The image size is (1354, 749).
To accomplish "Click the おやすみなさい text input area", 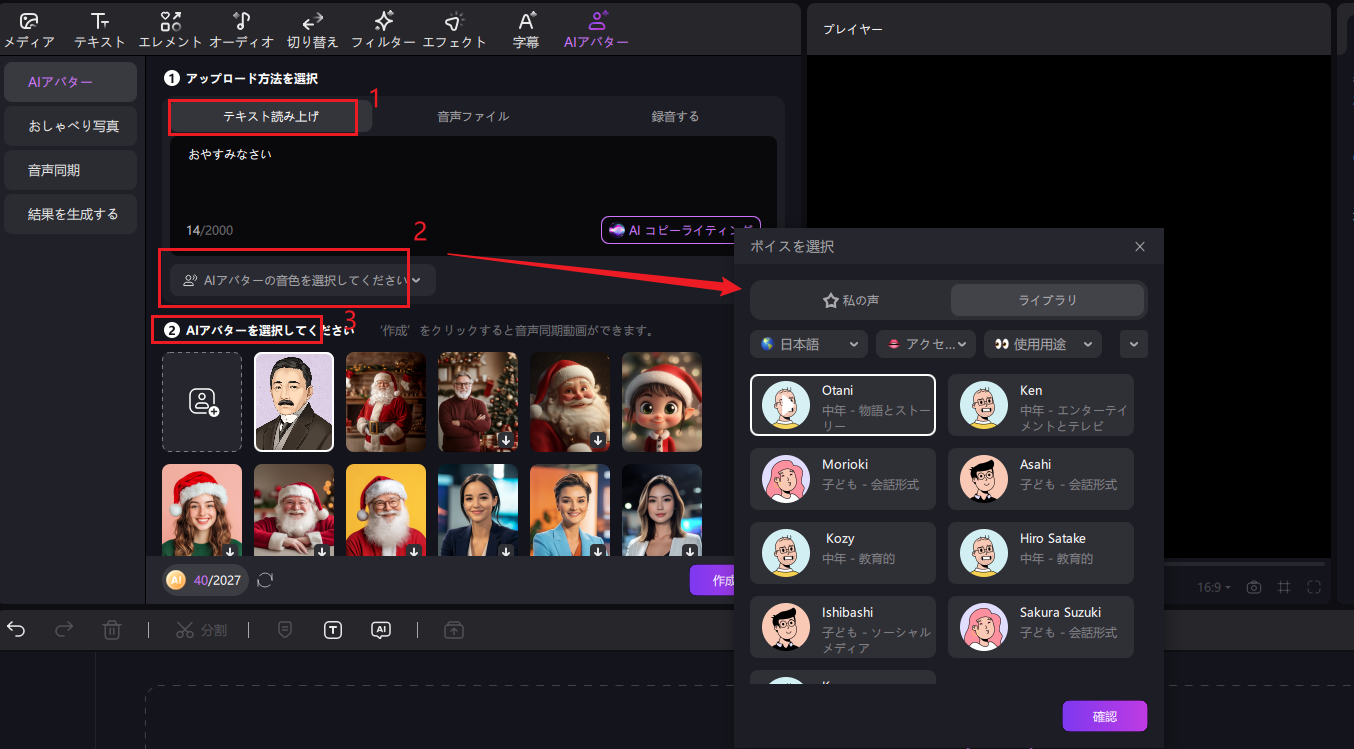I will click(473, 195).
